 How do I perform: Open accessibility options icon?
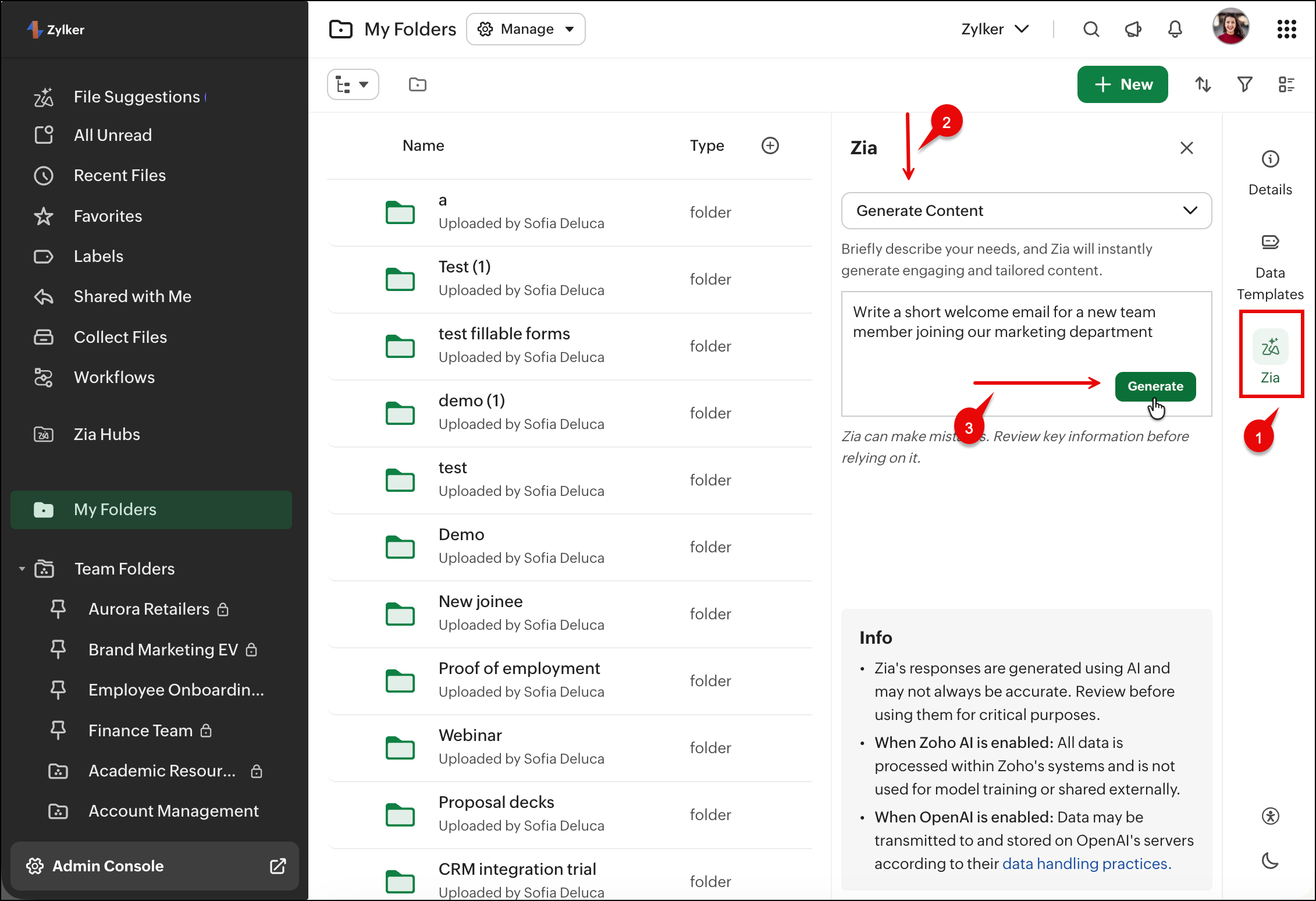click(x=1270, y=816)
